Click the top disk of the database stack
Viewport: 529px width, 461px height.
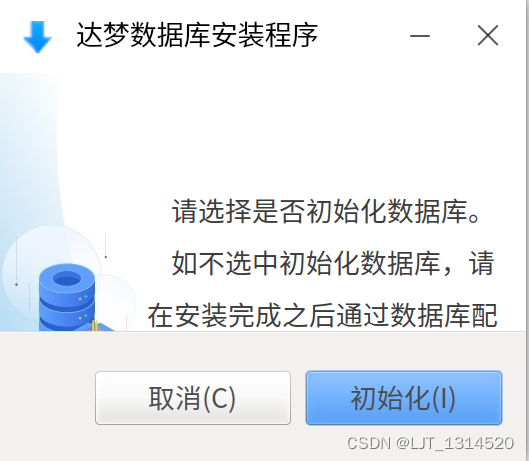(x=67, y=282)
